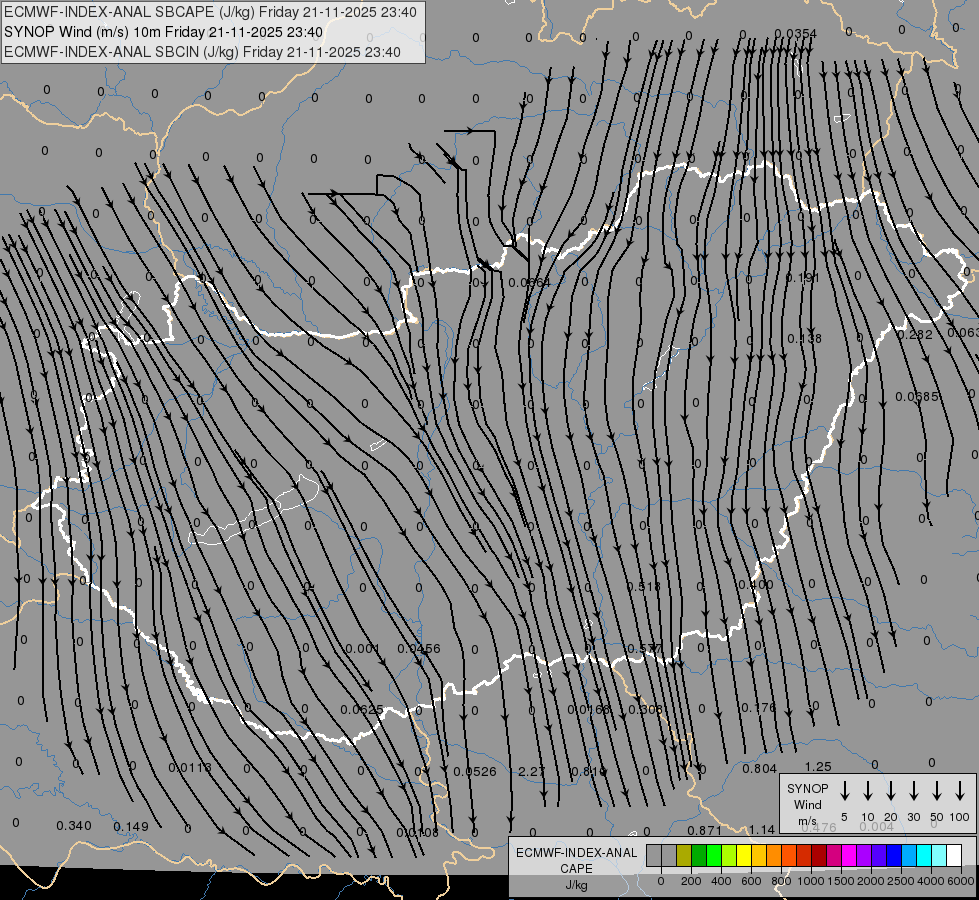Click the 1500 tick label in CAPE legend
Image resolution: width=979 pixels, height=900 pixels.
click(x=840, y=881)
